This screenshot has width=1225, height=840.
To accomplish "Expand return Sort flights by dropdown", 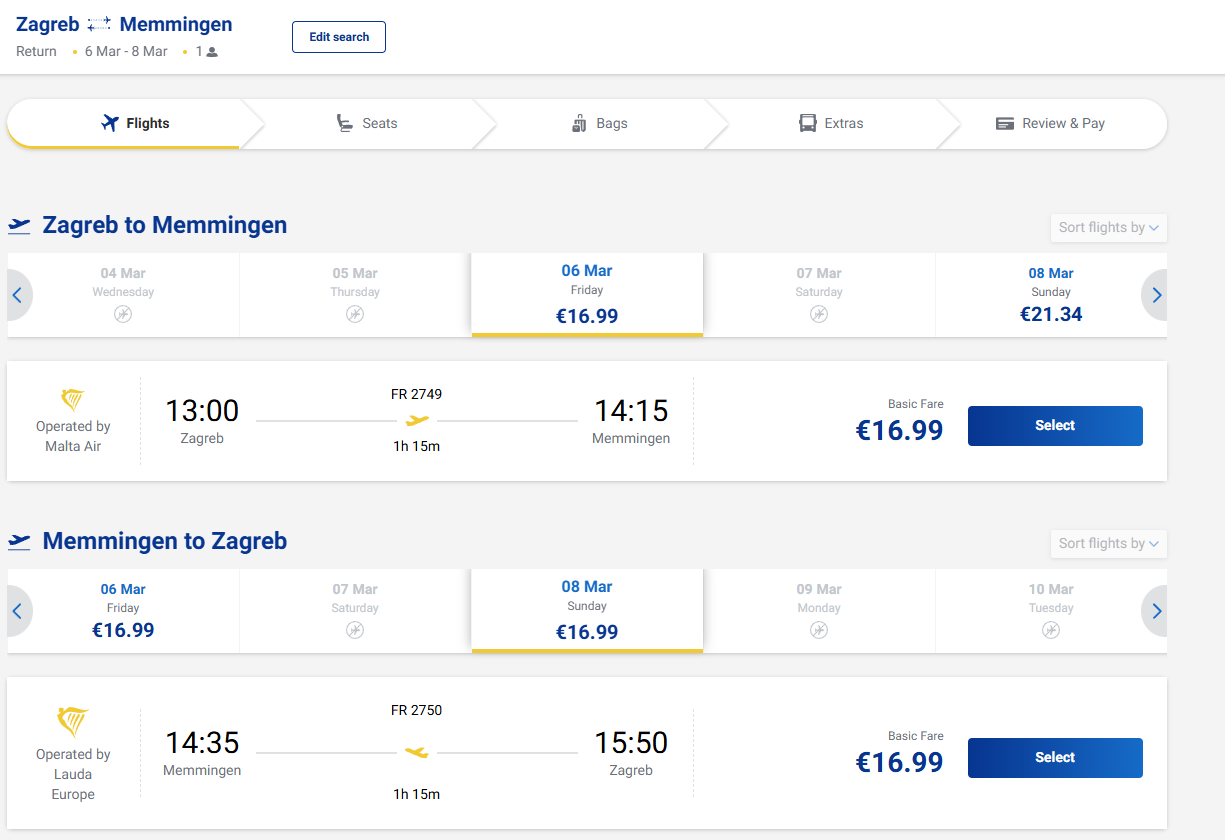I will (1108, 544).
